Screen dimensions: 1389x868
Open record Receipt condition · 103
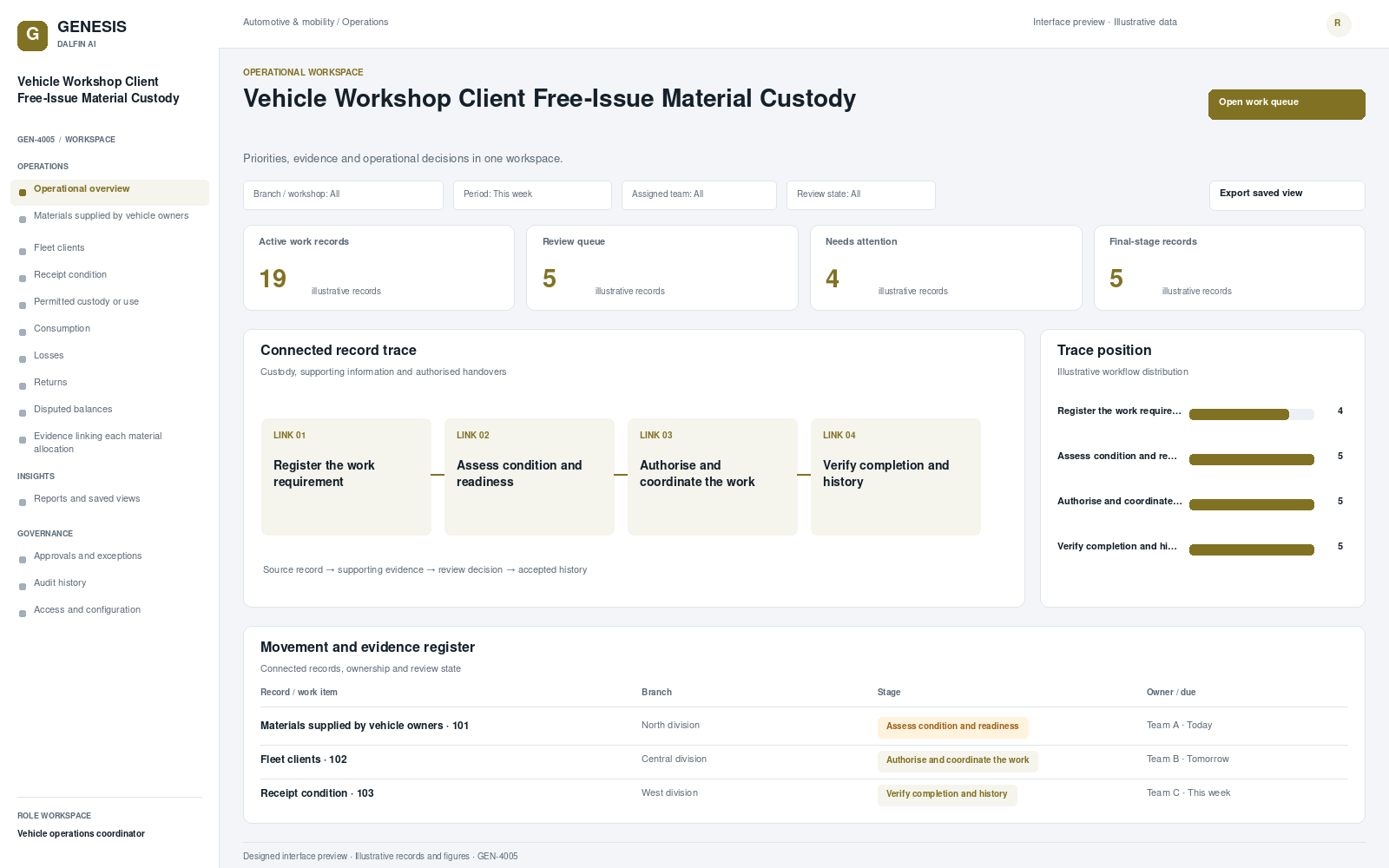click(317, 794)
